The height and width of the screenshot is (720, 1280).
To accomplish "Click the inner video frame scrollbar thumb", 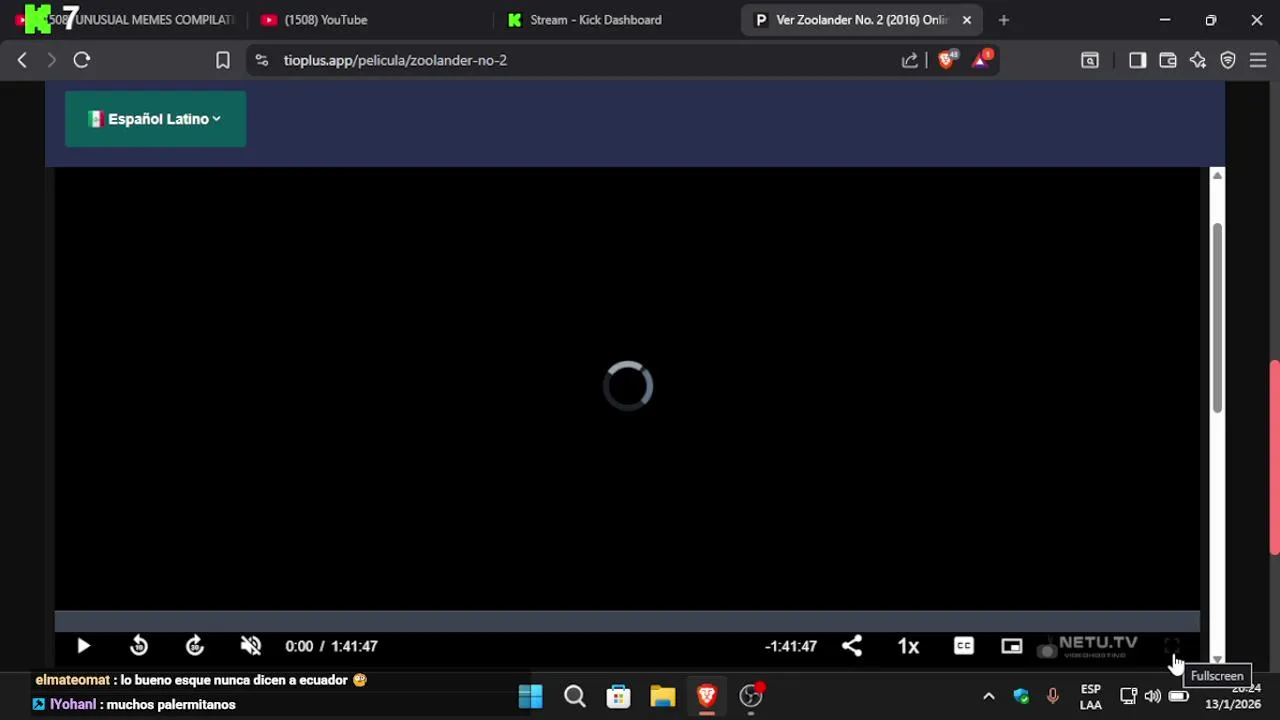I will pyautogui.click(x=1217, y=318).
